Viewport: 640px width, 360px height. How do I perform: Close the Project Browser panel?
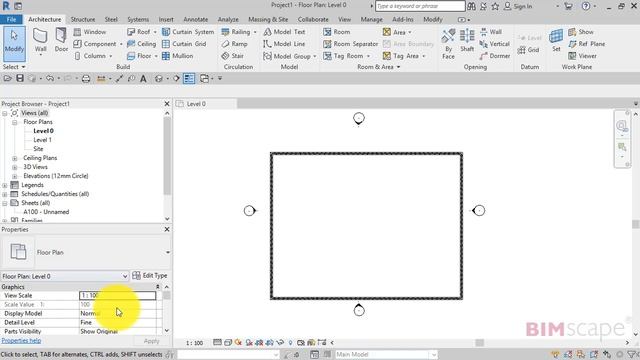pyautogui.click(x=167, y=104)
